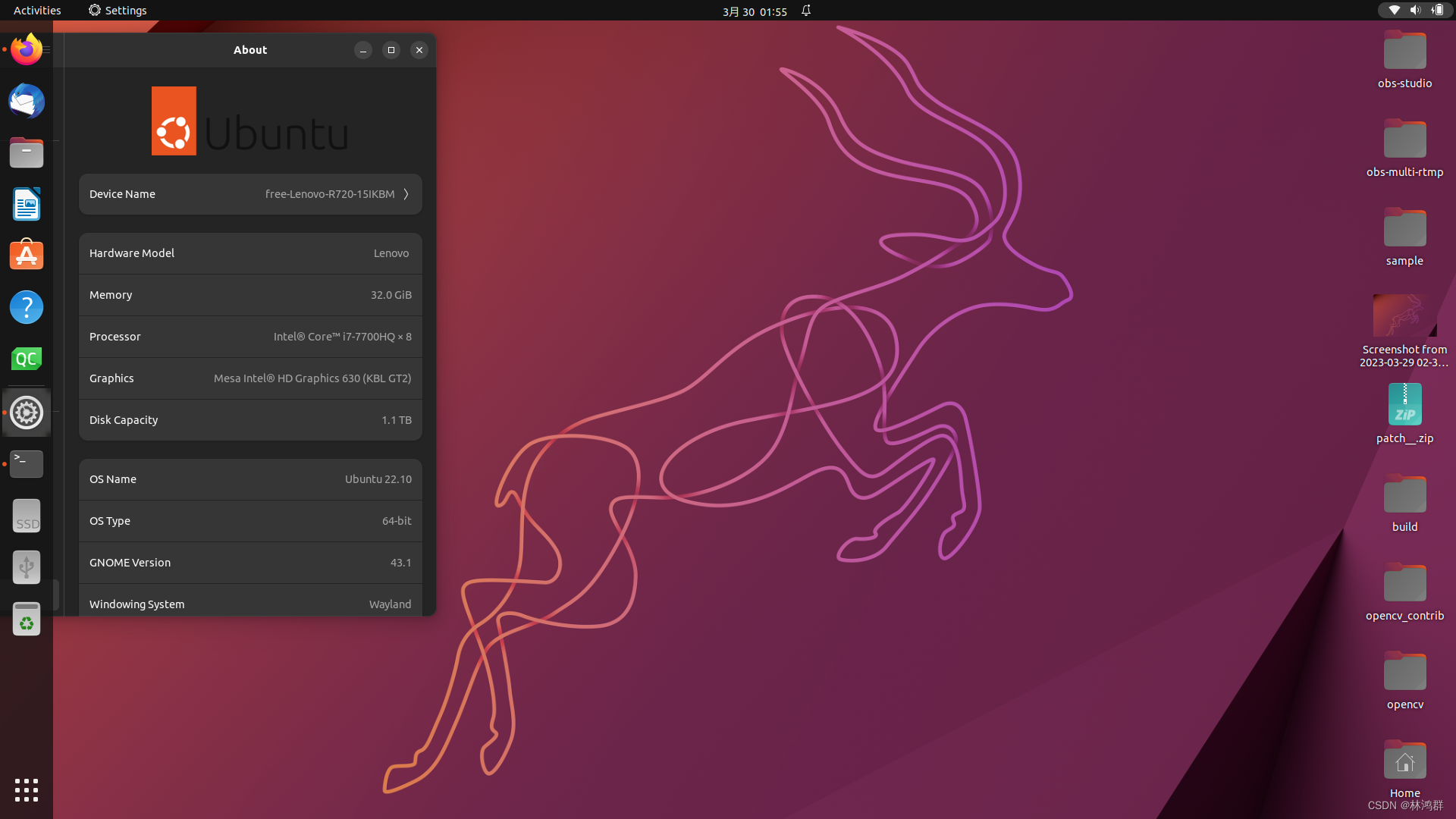Click the Disk Capacity 1.1 TB row
The image size is (1456, 819).
tap(250, 420)
